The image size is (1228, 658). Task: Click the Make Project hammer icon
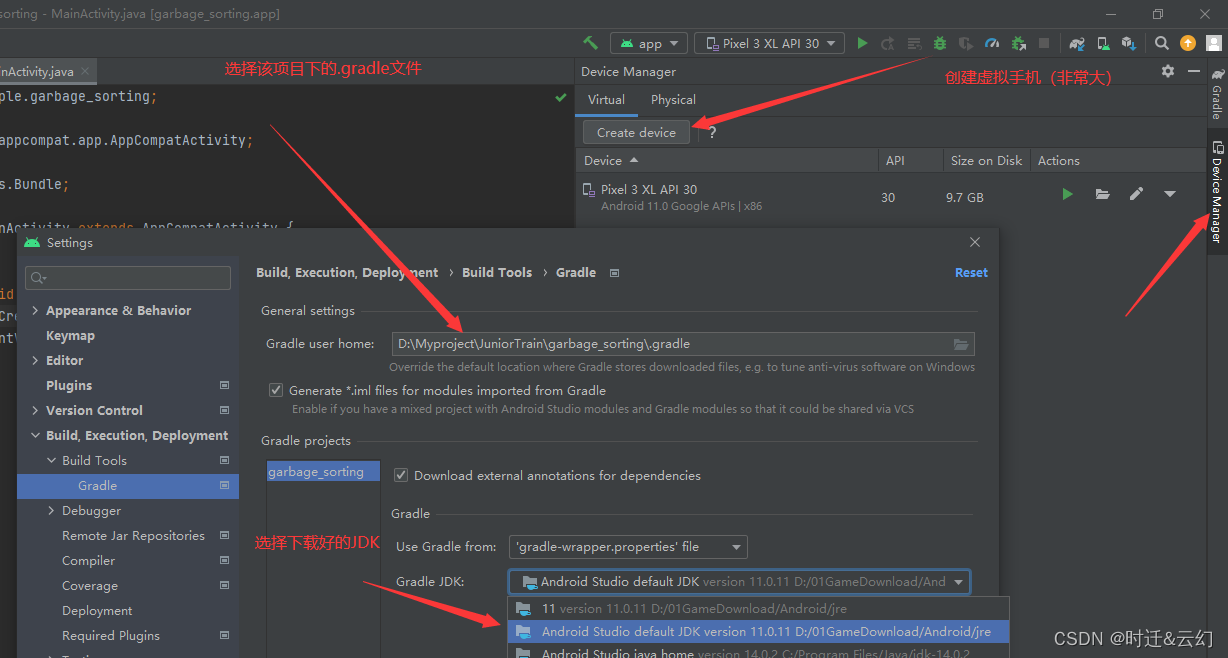[x=591, y=43]
